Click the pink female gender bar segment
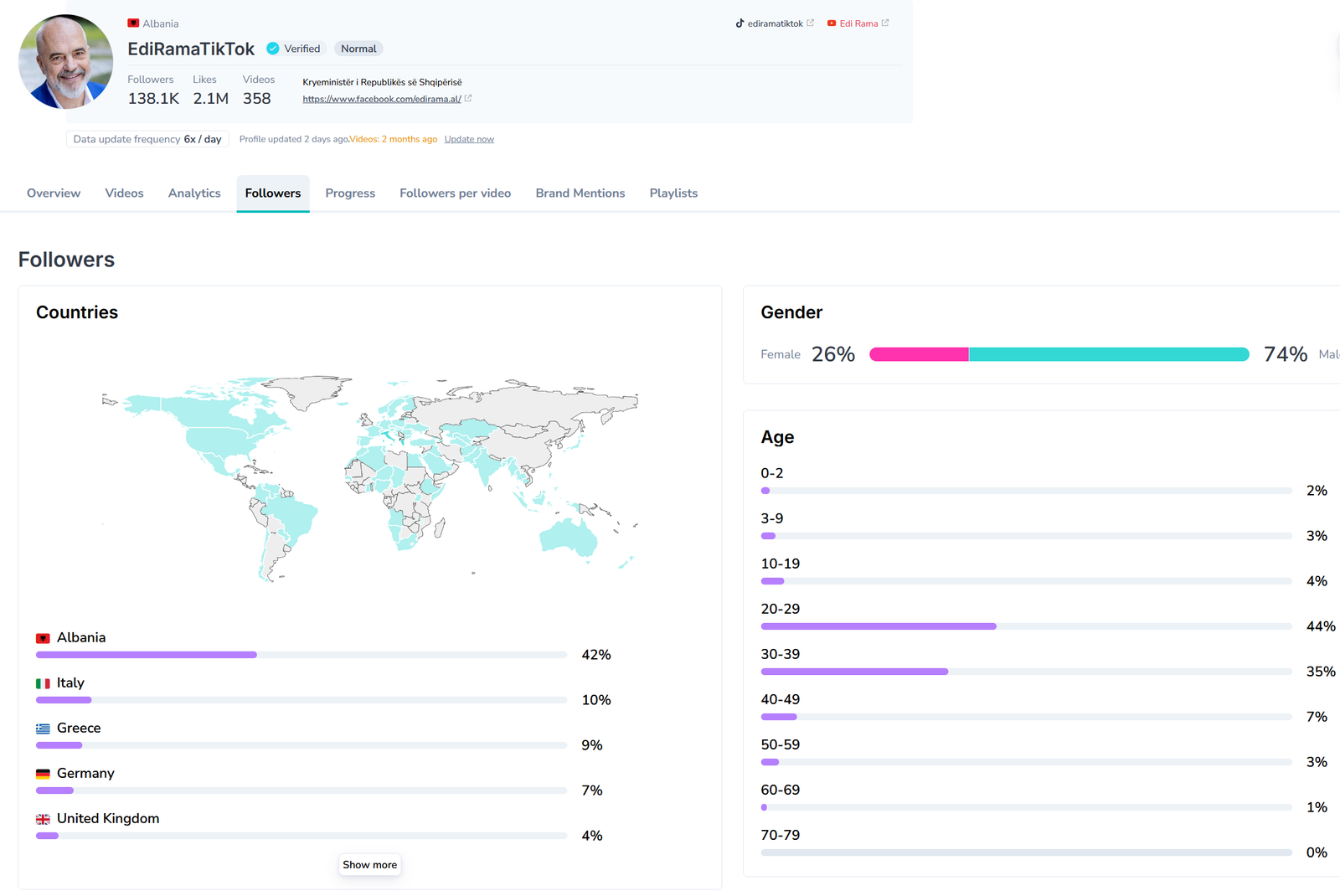The height and width of the screenshot is (896, 1340). (919, 354)
